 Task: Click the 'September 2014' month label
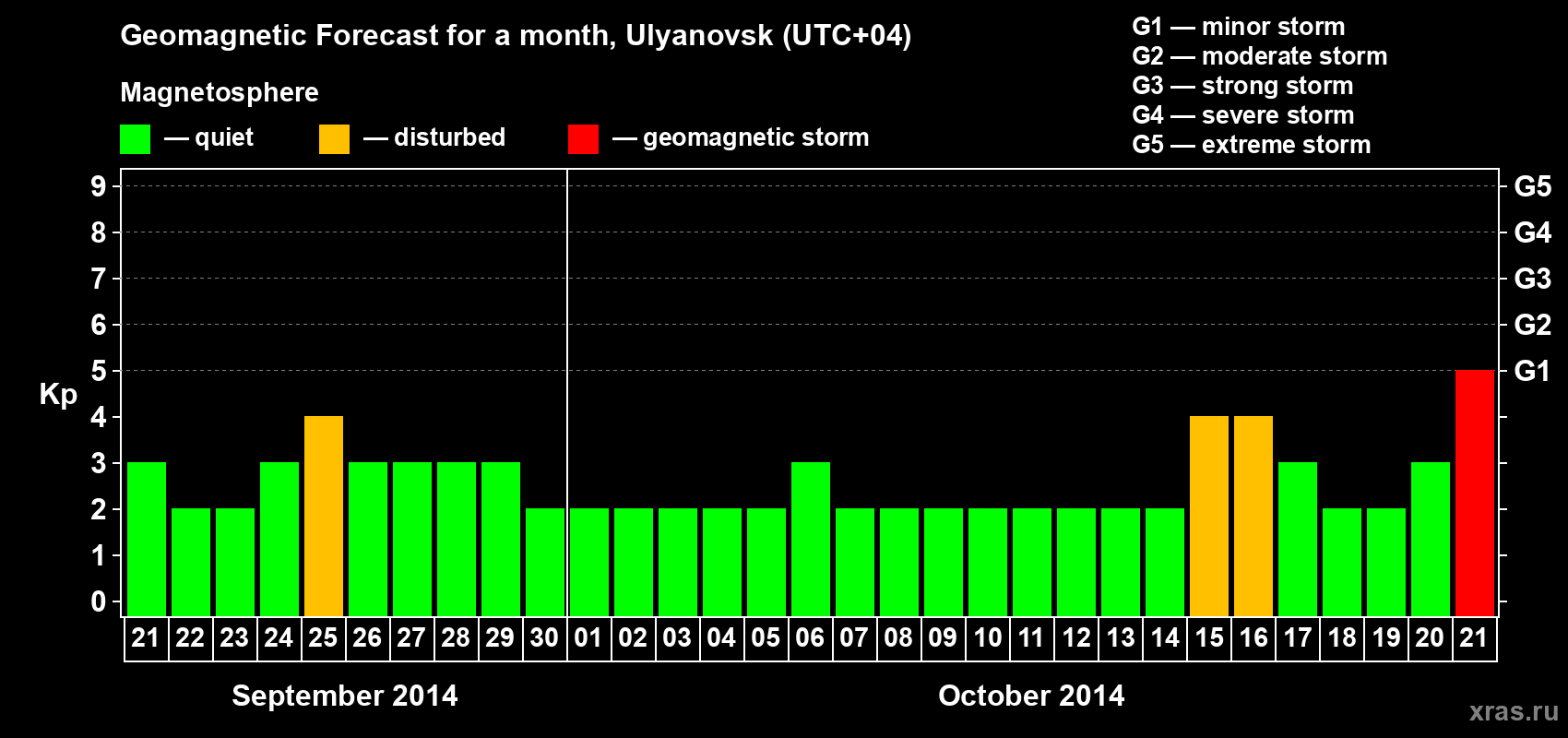pos(345,696)
